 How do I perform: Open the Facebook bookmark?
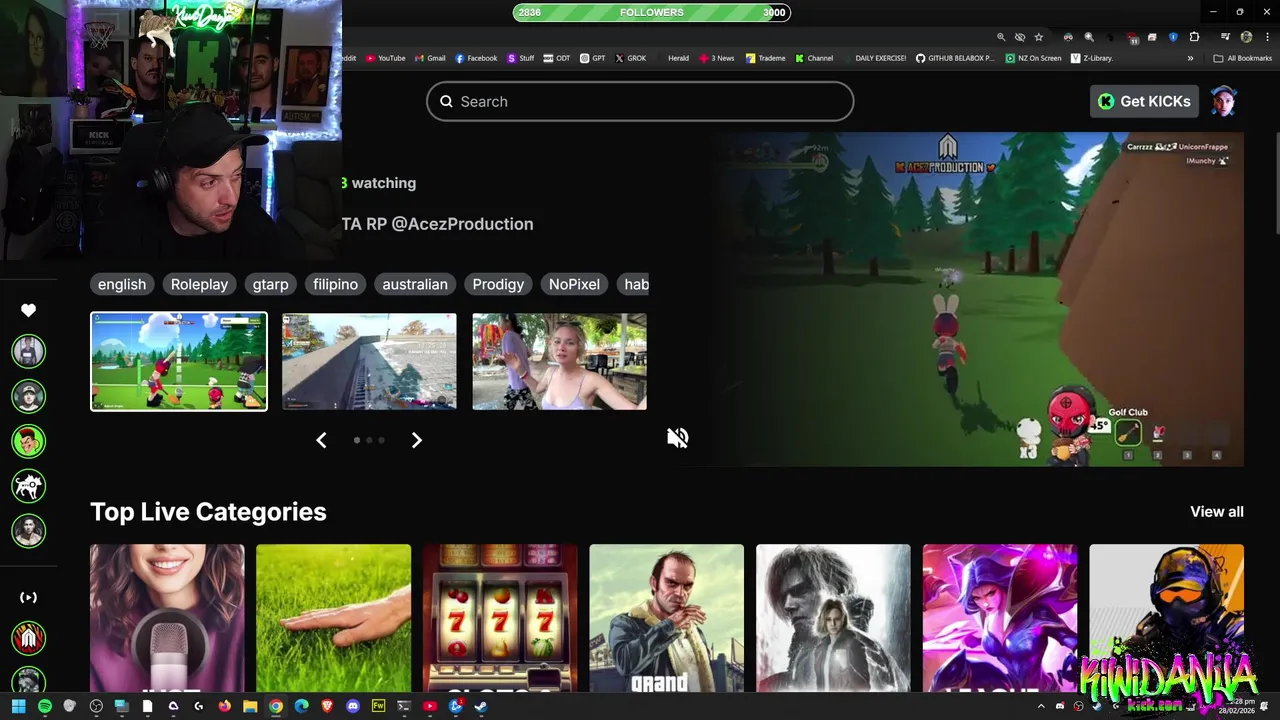coord(476,58)
